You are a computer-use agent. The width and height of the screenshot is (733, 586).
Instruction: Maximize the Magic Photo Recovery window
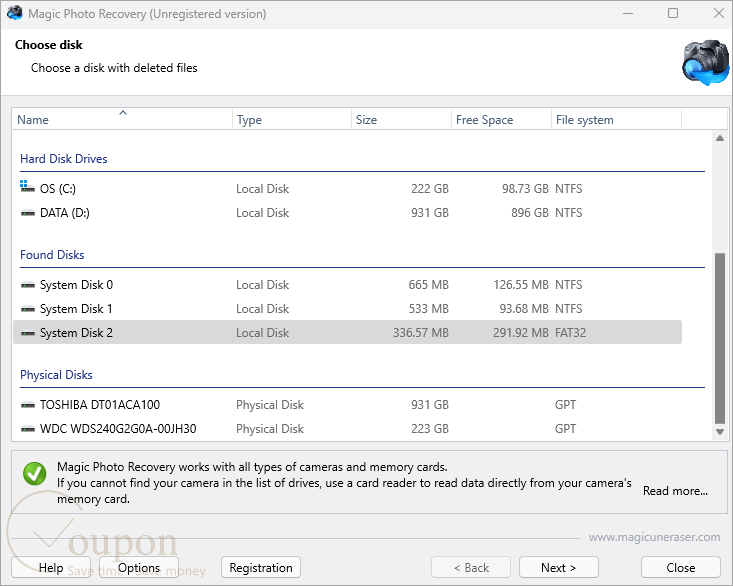(673, 13)
